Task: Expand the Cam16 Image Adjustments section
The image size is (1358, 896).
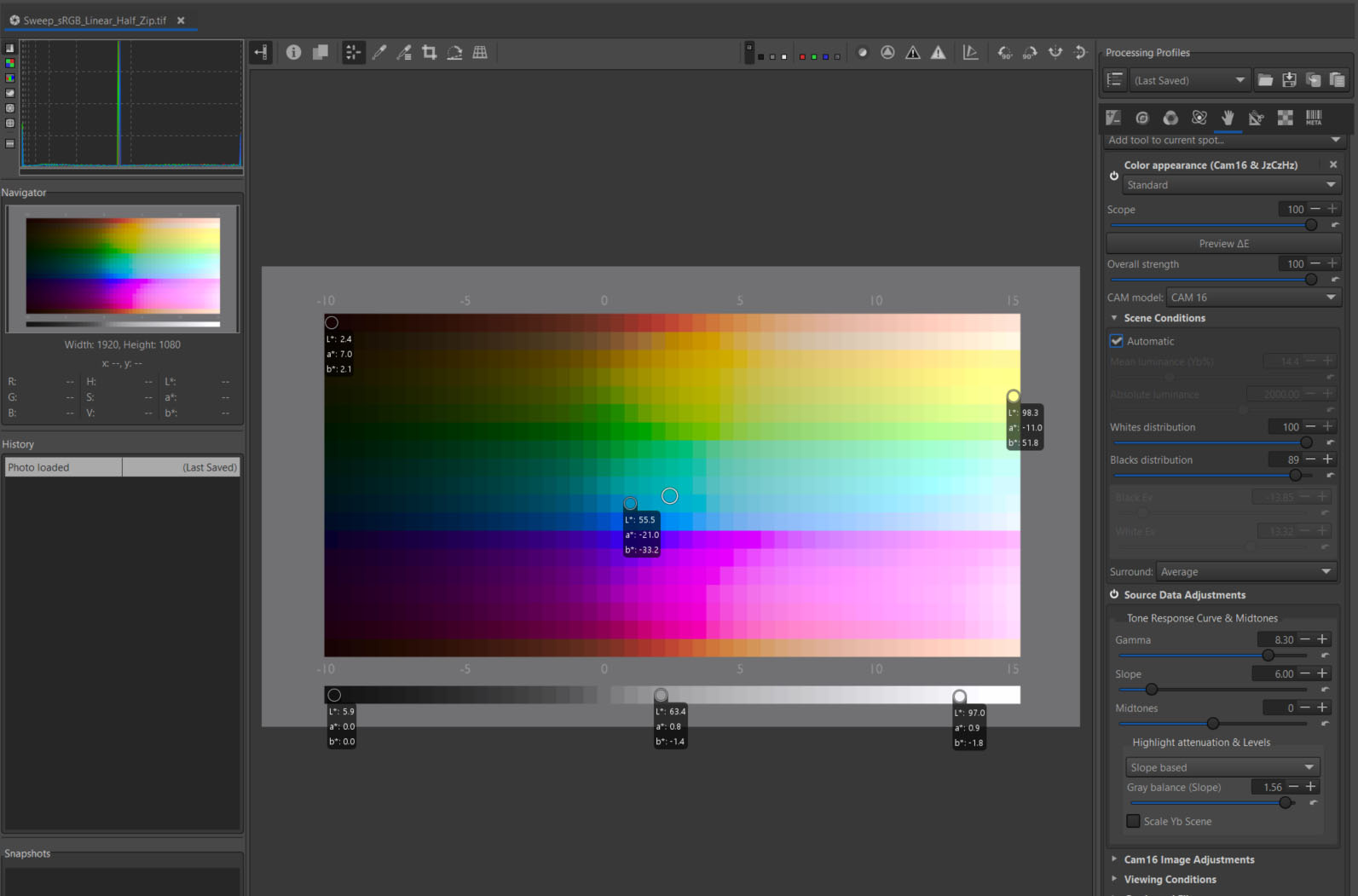Action: pos(1188,859)
